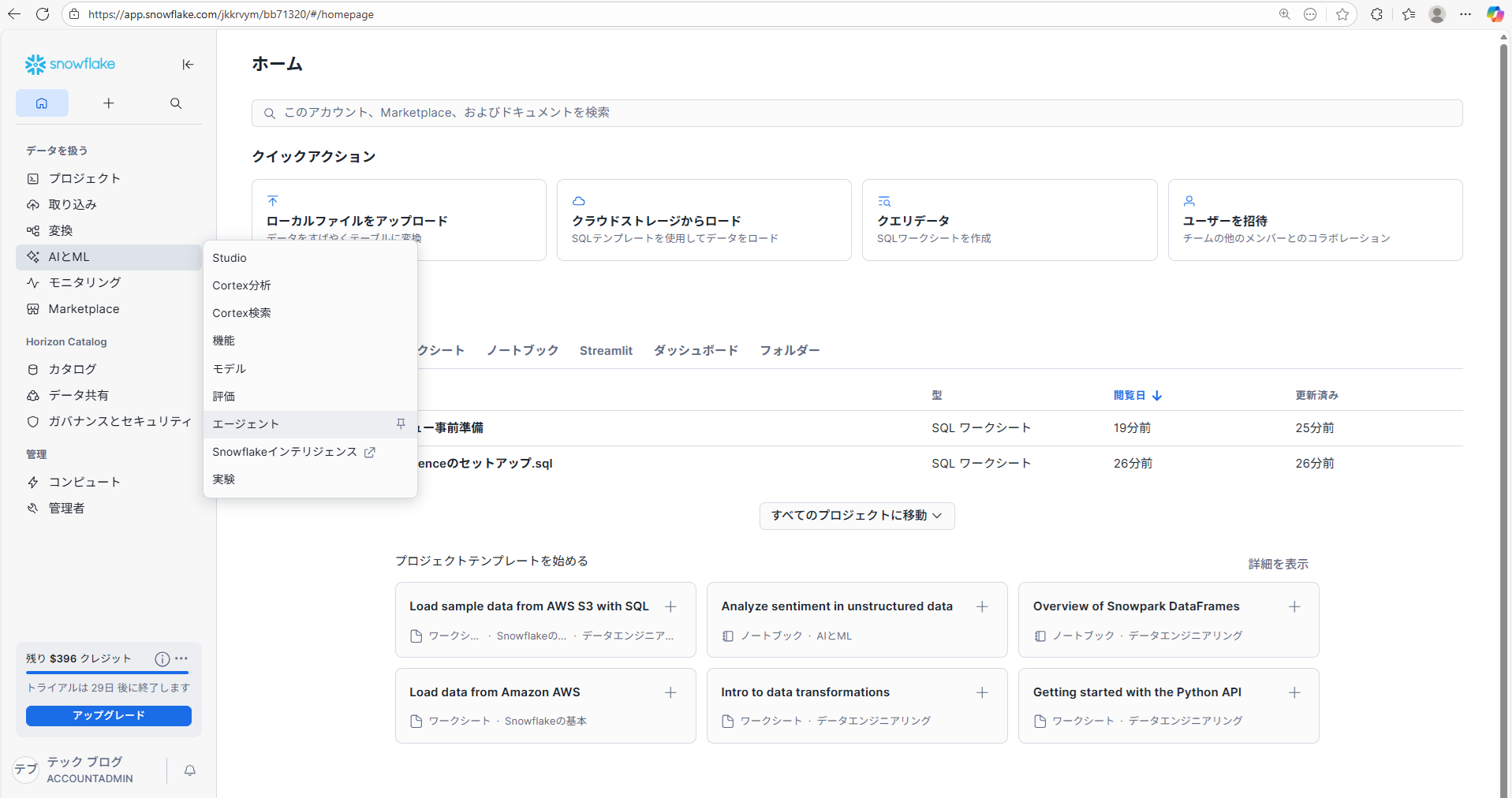The width and height of the screenshot is (1512, 798).
Task: Pin the エージェント menu item
Action: point(401,424)
